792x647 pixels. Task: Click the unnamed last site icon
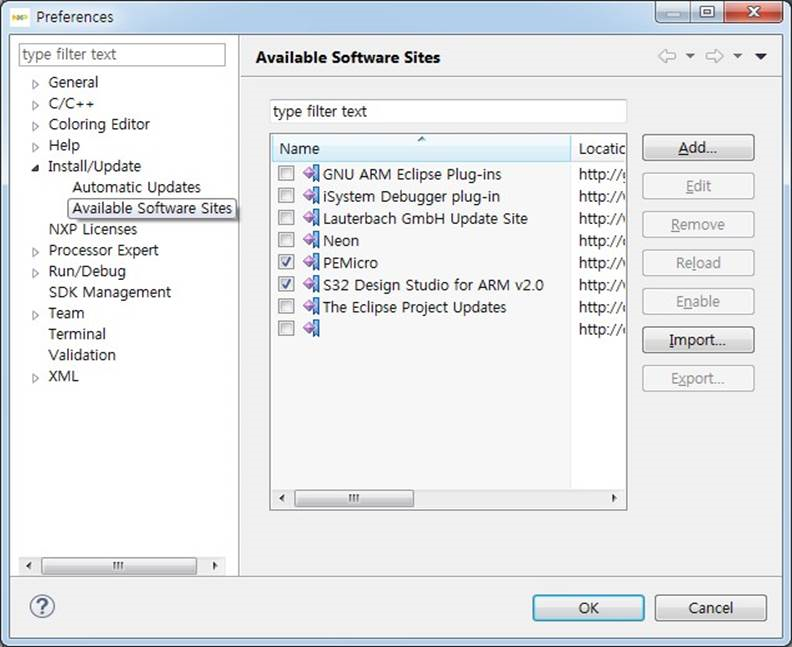311,329
